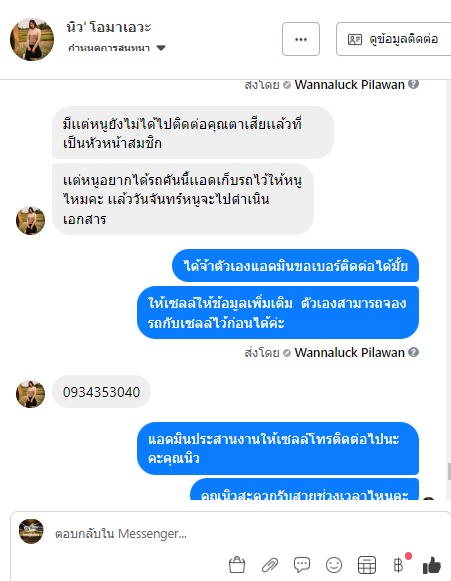Viewport: 451px width, 581px height.
Task: Click the shopping bag icon in composer
Action: coord(237,565)
